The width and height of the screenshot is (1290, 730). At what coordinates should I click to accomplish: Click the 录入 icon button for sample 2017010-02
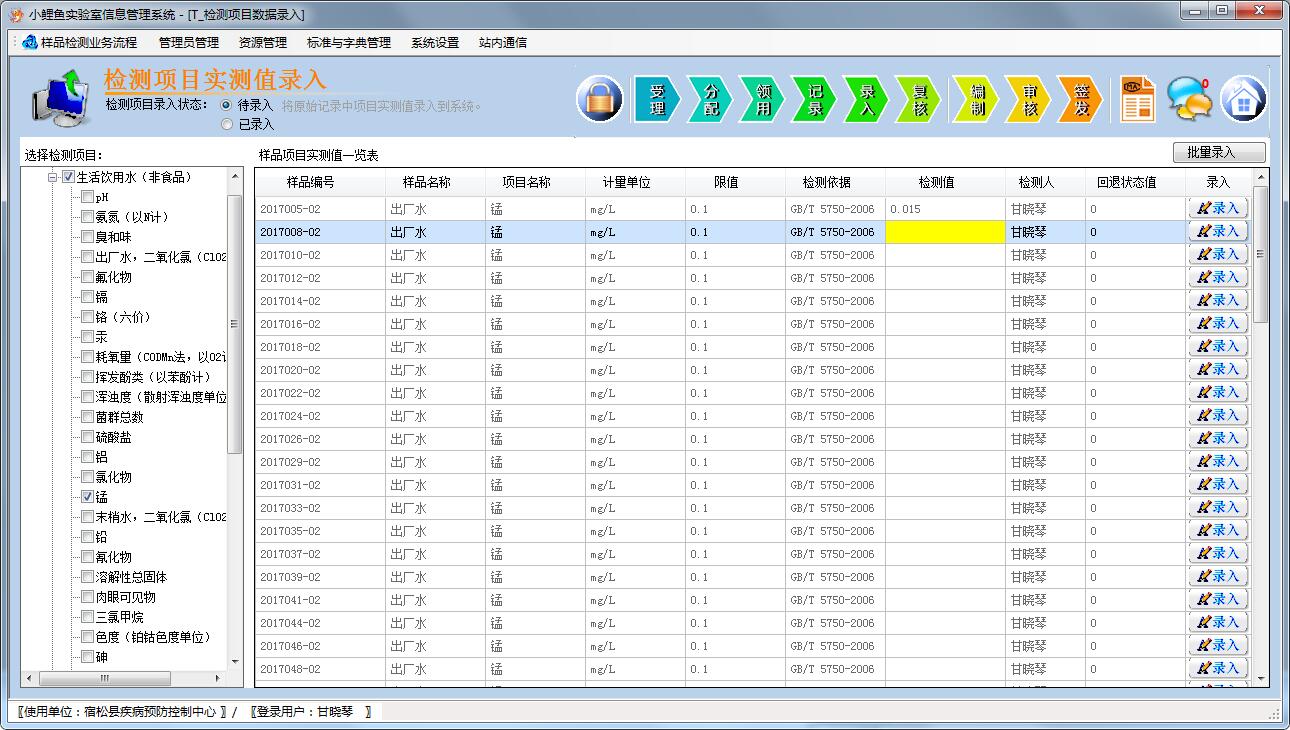(x=1218, y=254)
